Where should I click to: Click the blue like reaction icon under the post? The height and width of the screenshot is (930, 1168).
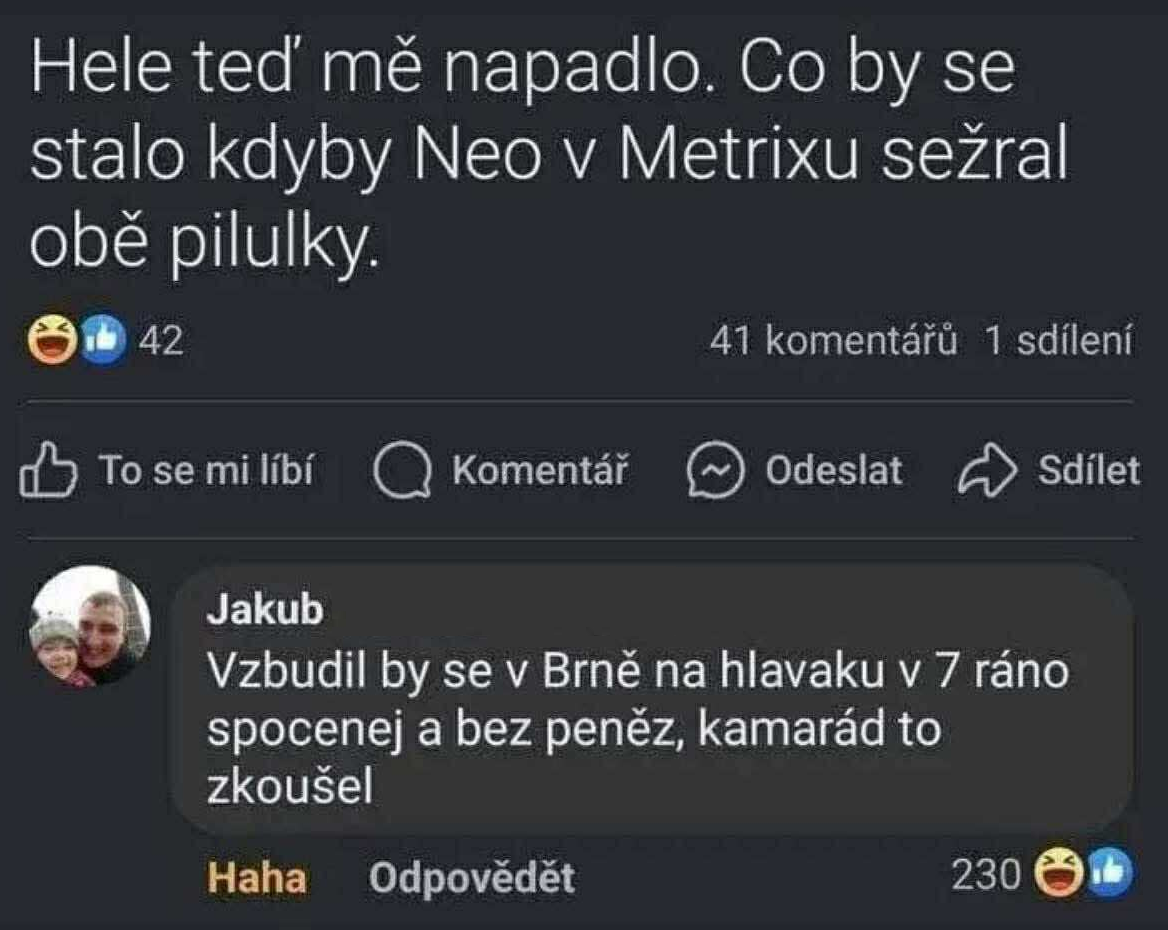(x=102, y=341)
